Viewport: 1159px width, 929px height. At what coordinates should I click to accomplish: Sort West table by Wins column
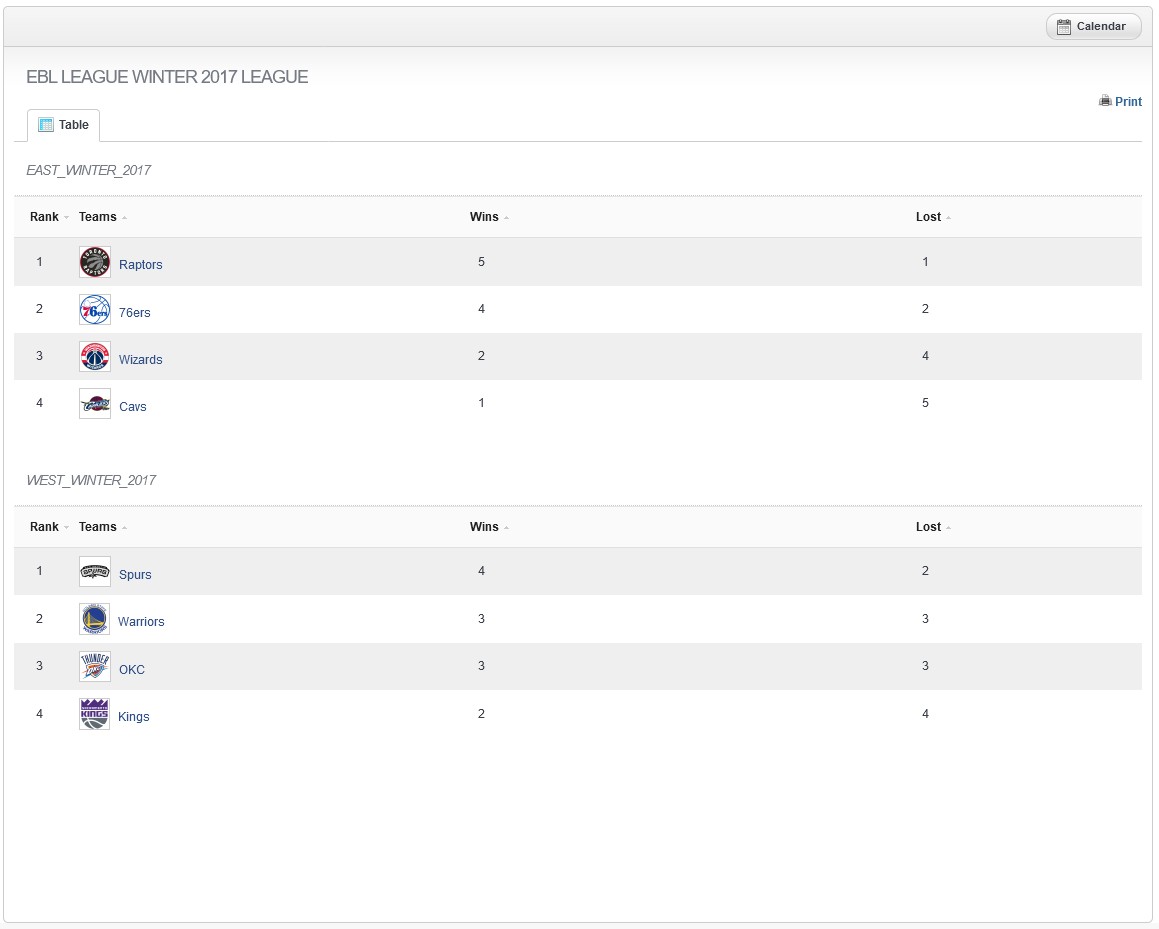pyautogui.click(x=484, y=527)
